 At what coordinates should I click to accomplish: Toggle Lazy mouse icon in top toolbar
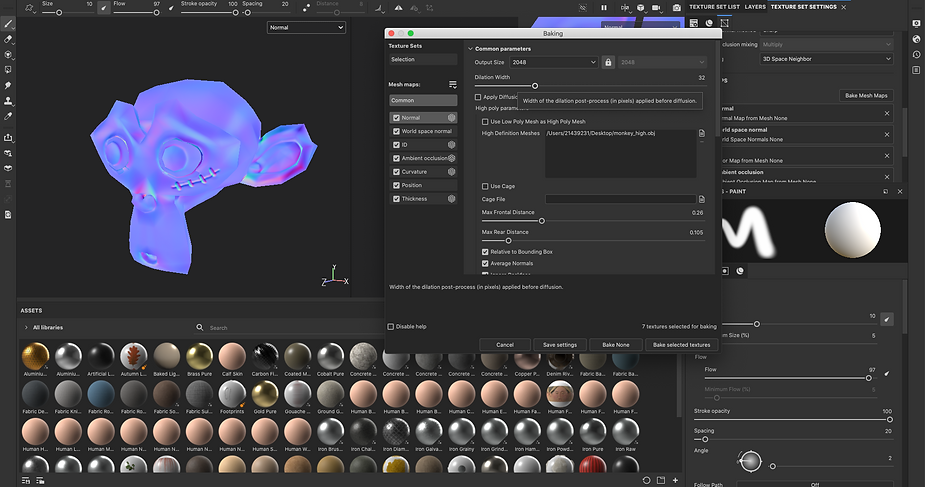click(306, 8)
